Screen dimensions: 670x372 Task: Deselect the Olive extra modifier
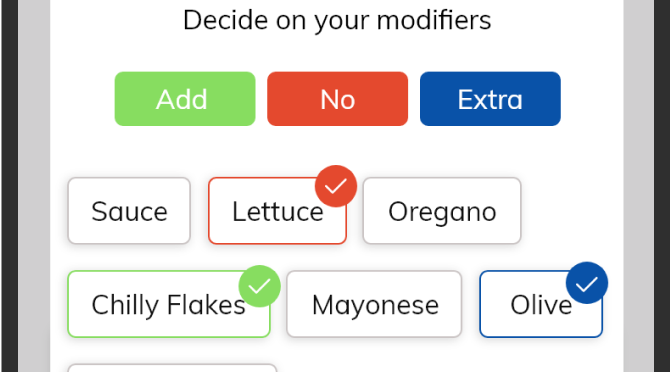coord(541,304)
